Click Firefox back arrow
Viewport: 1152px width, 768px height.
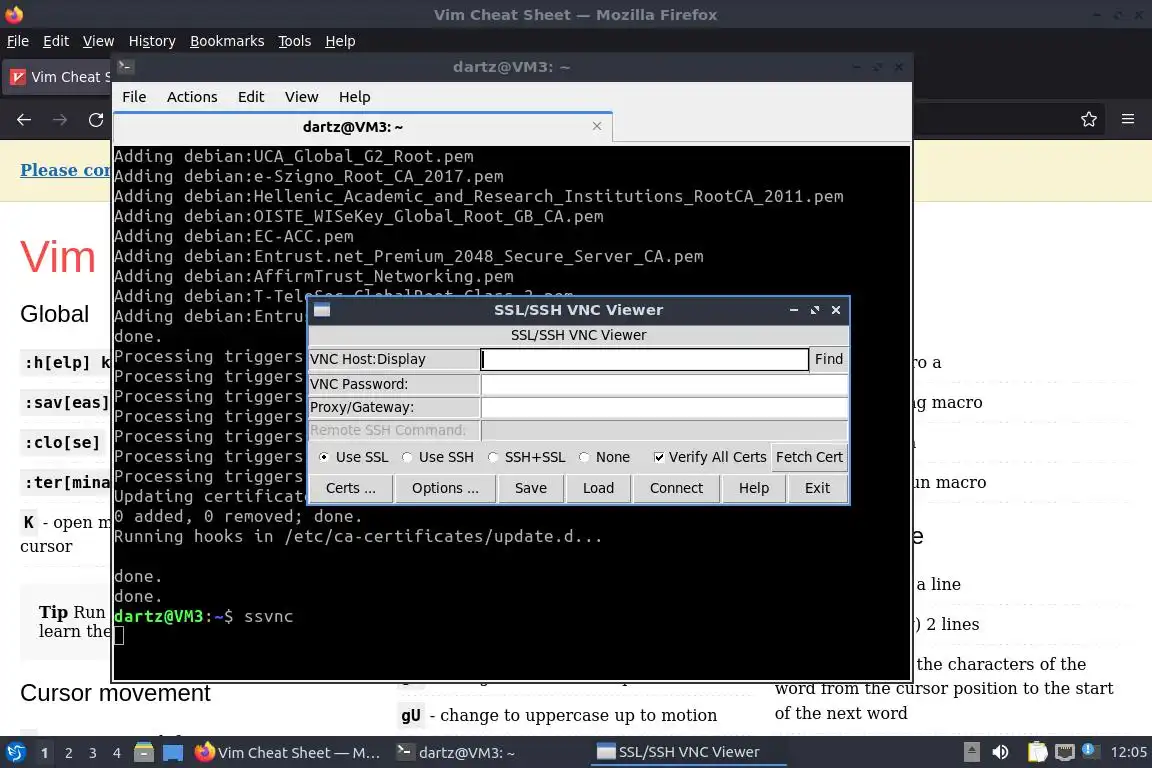click(24, 119)
